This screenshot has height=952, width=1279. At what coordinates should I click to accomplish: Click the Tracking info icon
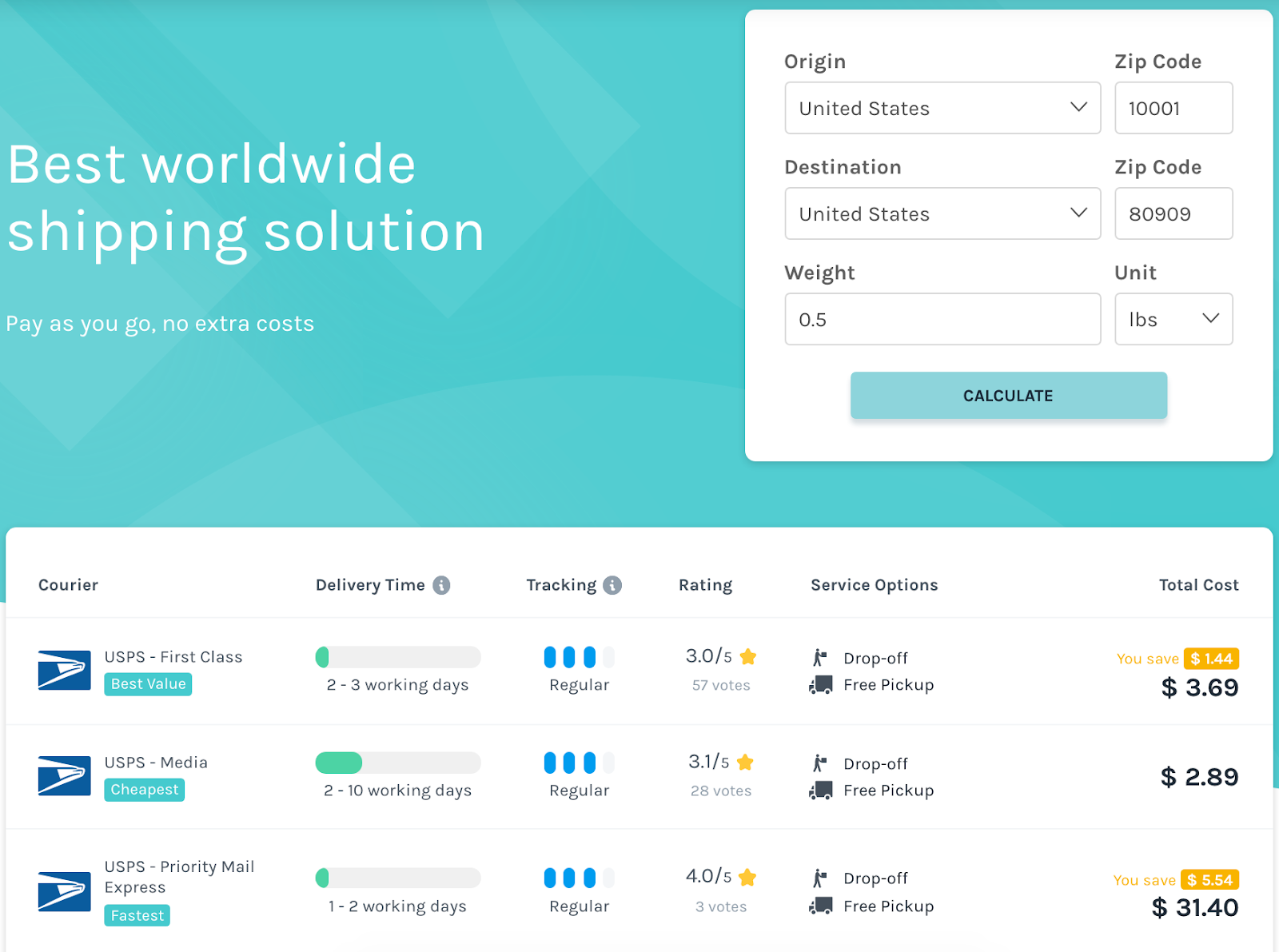point(612,585)
